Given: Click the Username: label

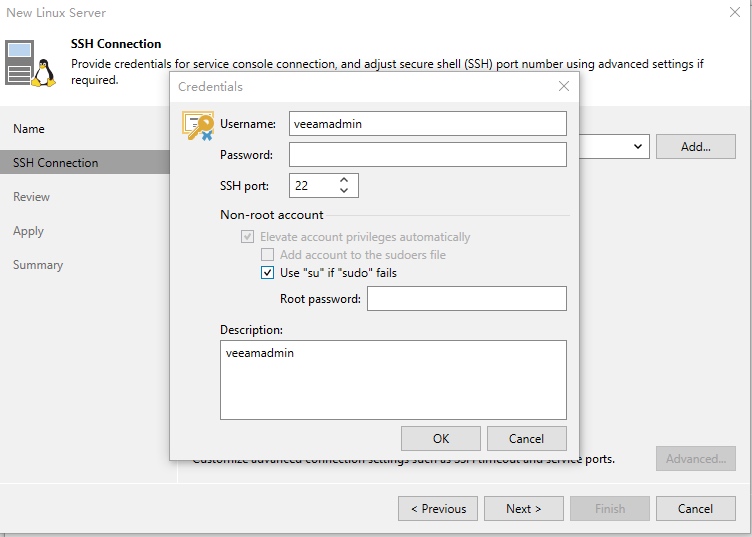Looking at the screenshot, I should coord(248,124).
